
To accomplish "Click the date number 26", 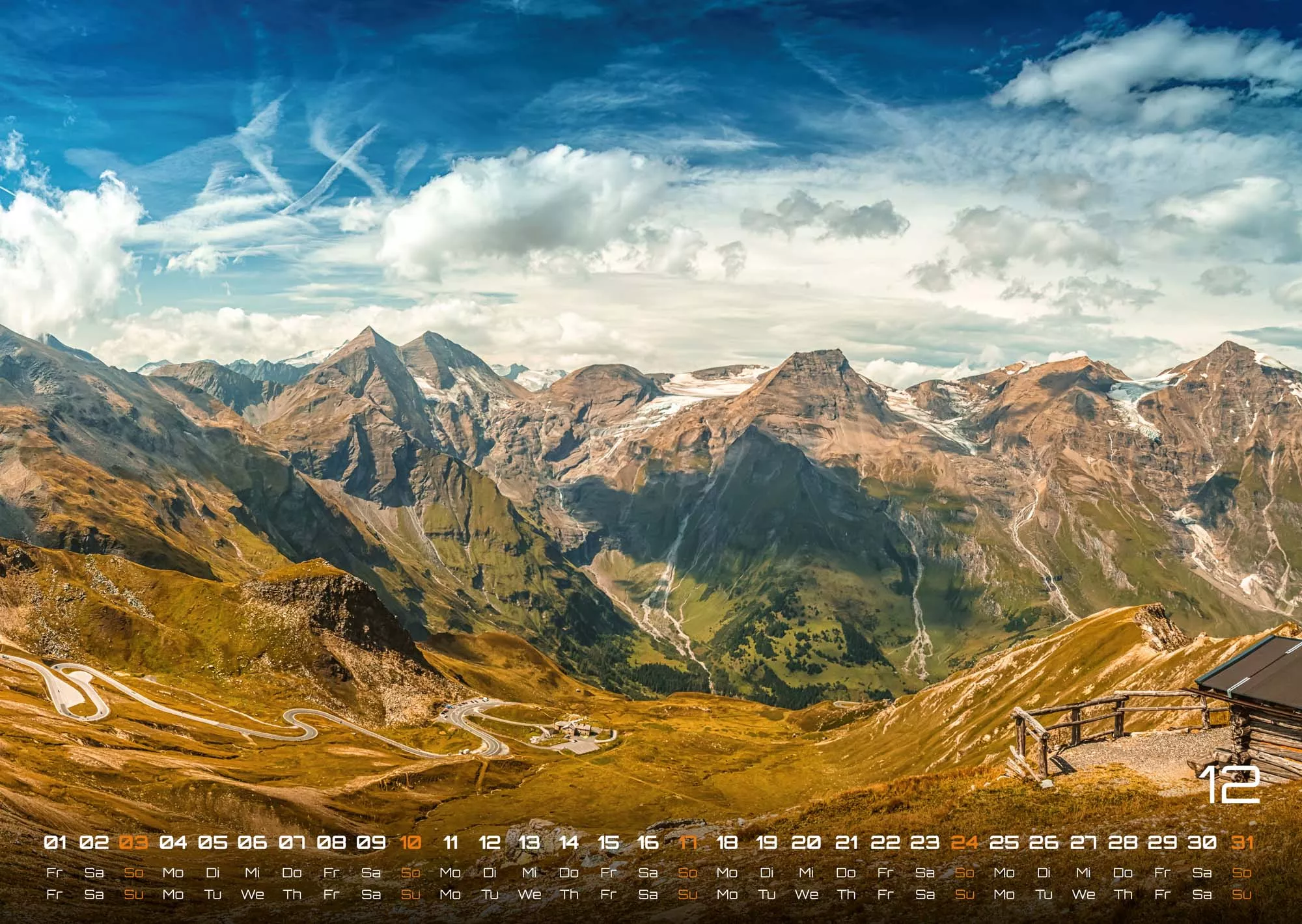I will coord(1044,843).
